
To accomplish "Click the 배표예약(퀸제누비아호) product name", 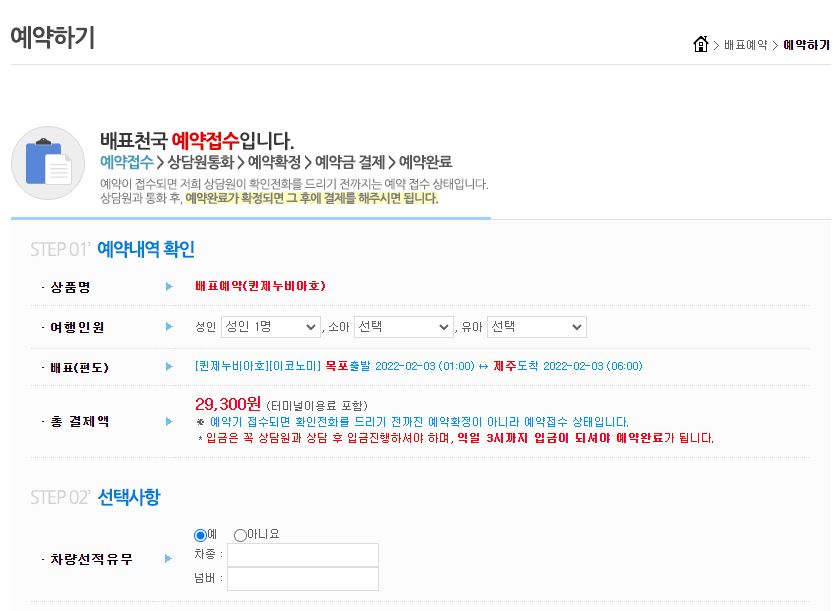I will 260,286.
